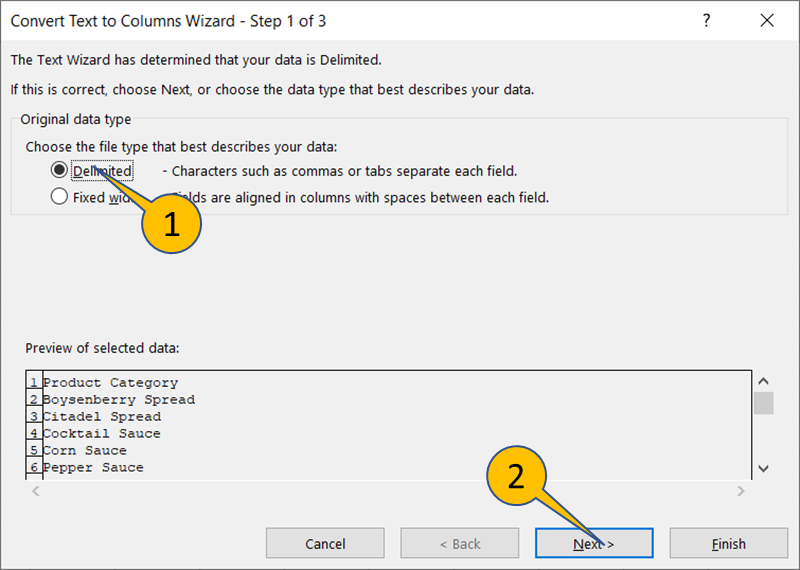800x570 pixels.
Task: Click the preview scroll up arrow
Action: pyautogui.click(x=764, y=382)
